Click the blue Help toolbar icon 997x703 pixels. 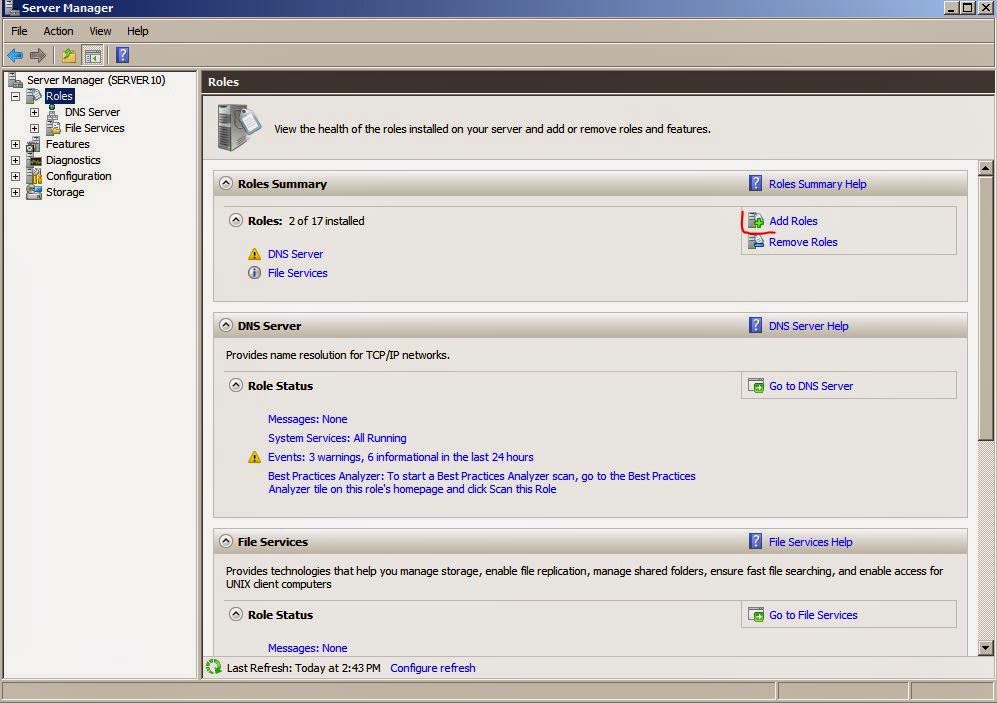(x=123, y=55)
